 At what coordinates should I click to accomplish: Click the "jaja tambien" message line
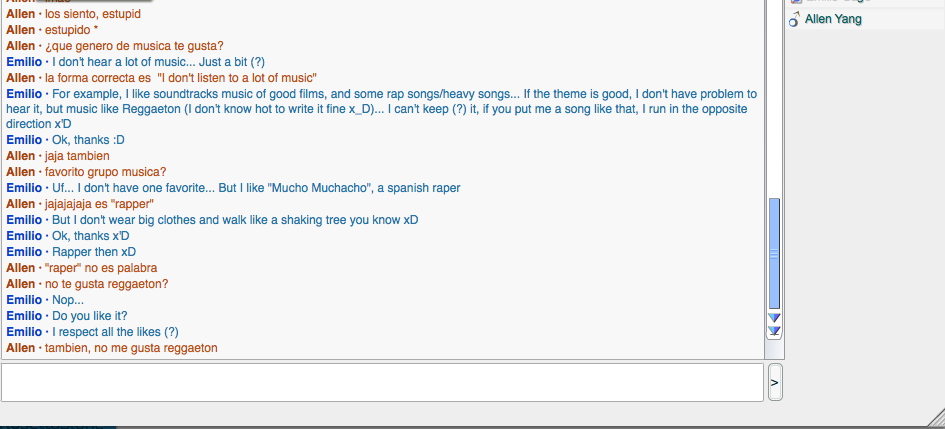77,156
